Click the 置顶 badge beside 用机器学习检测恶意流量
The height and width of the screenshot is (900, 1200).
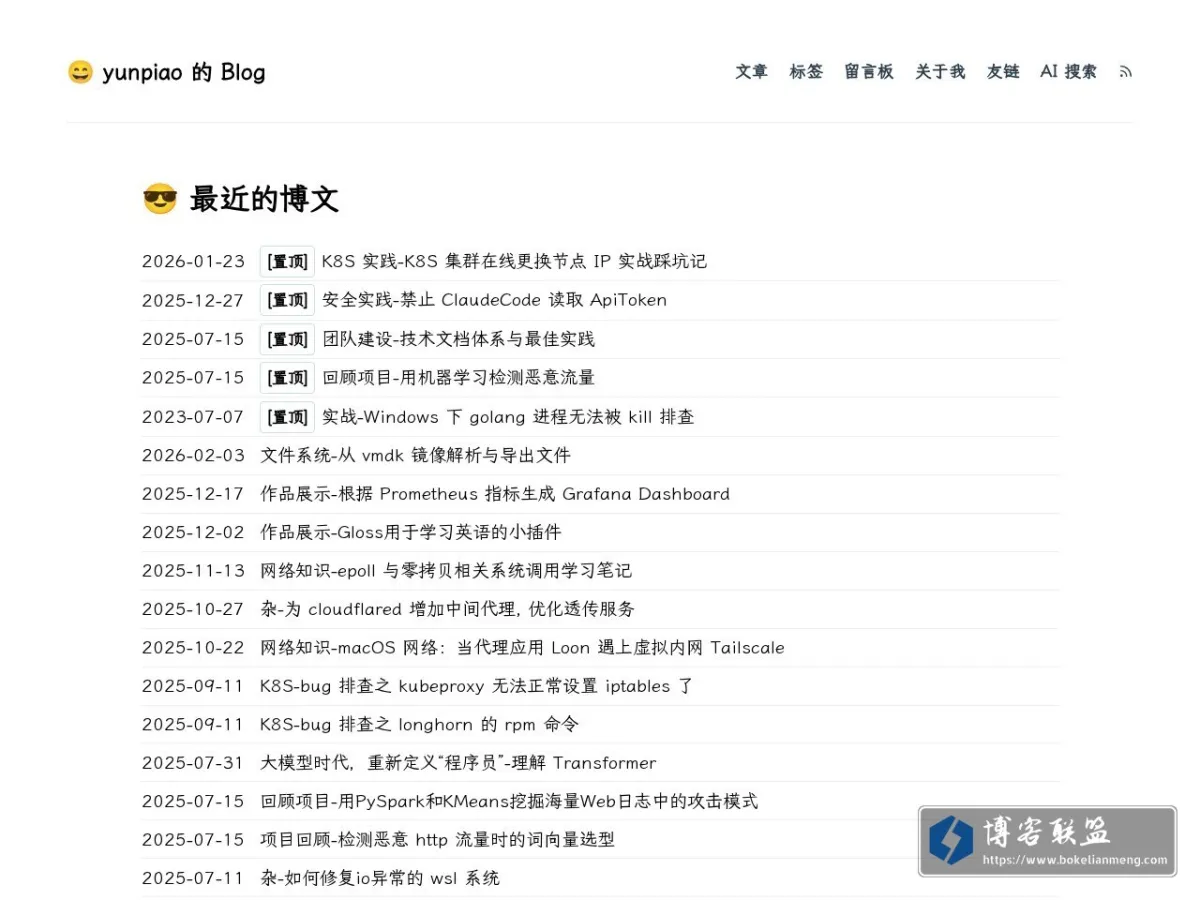tap(287, 378)
